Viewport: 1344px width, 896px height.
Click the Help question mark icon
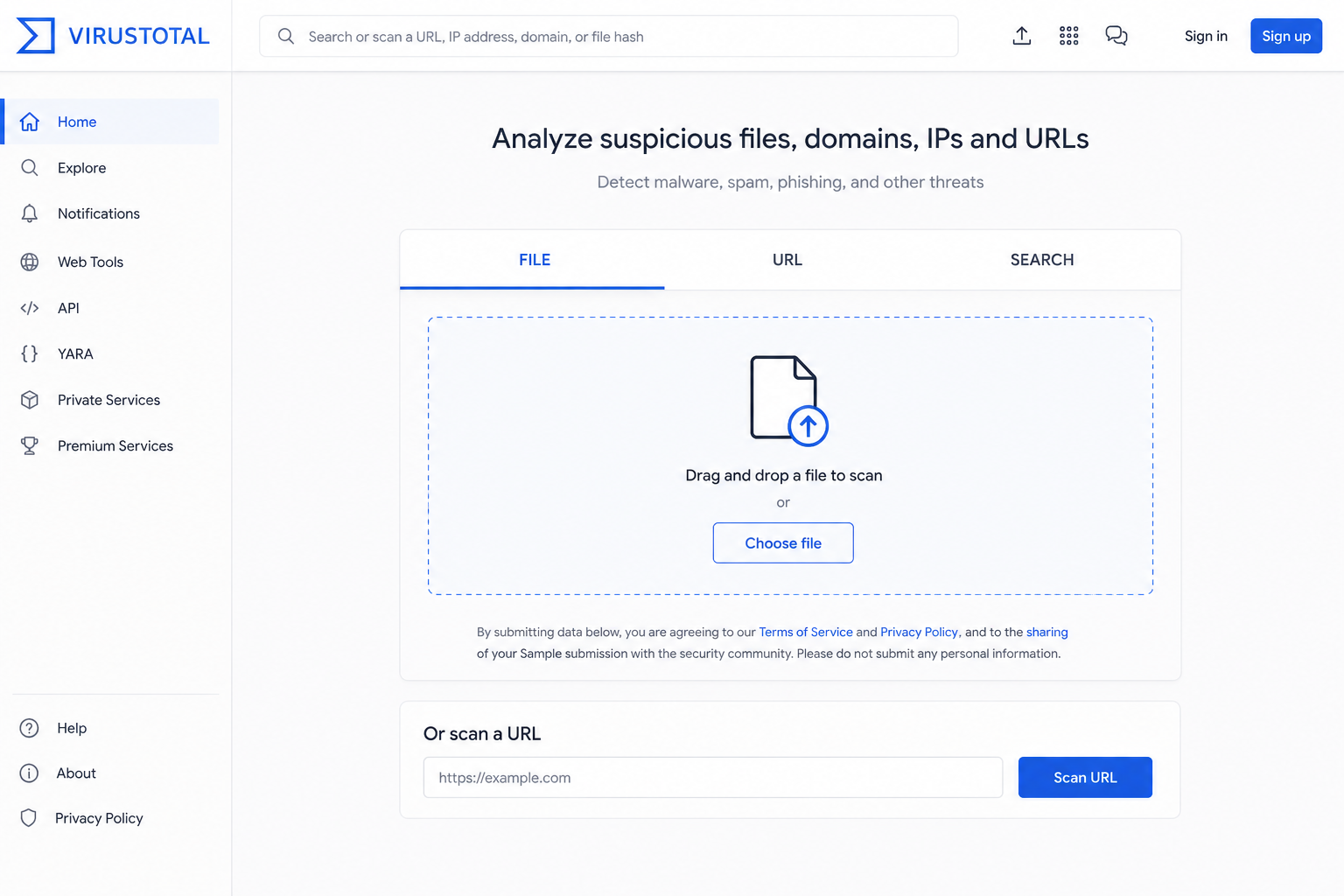pos(30,728)
